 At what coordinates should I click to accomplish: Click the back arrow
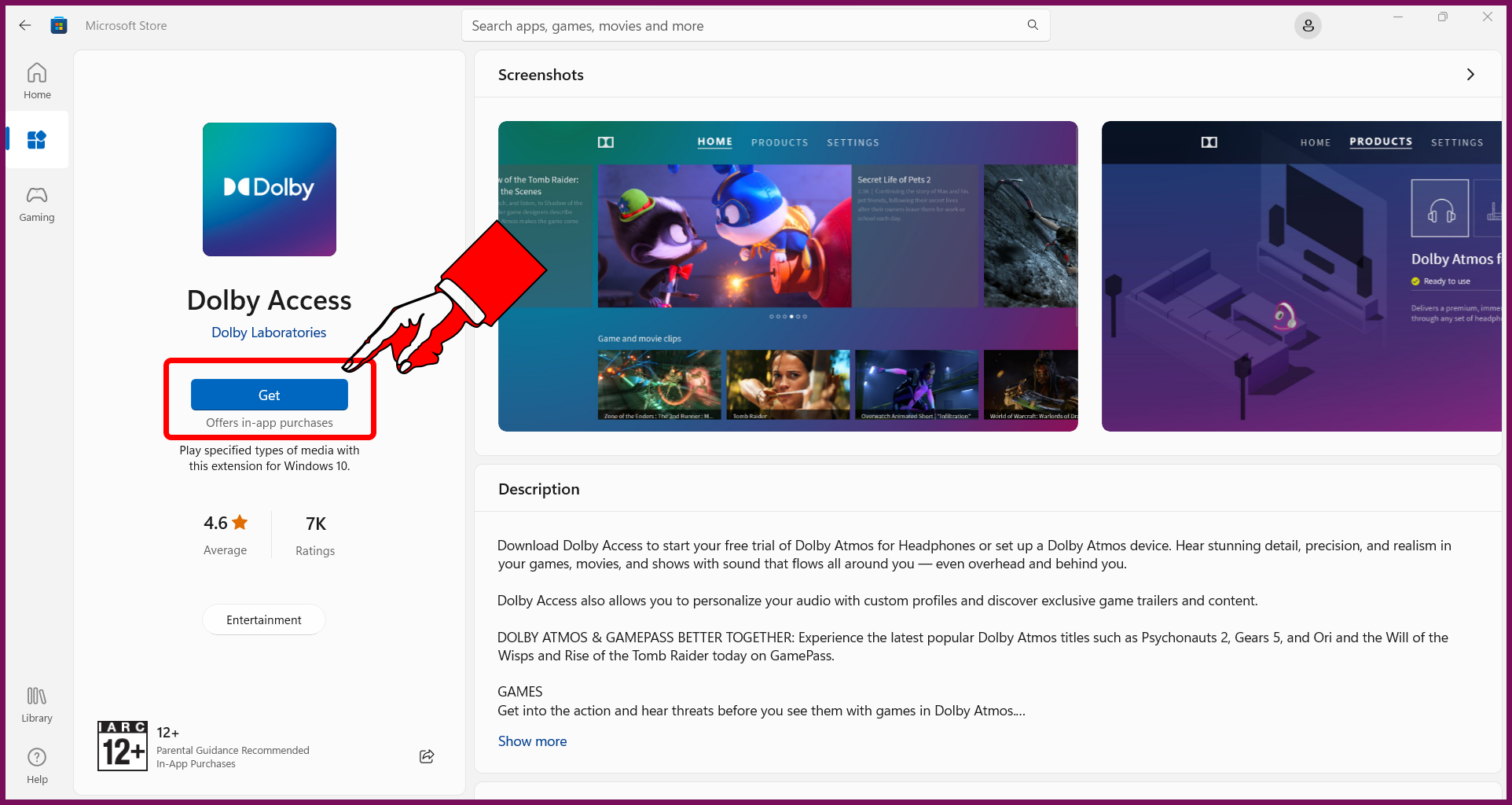[x=24, y=24]
